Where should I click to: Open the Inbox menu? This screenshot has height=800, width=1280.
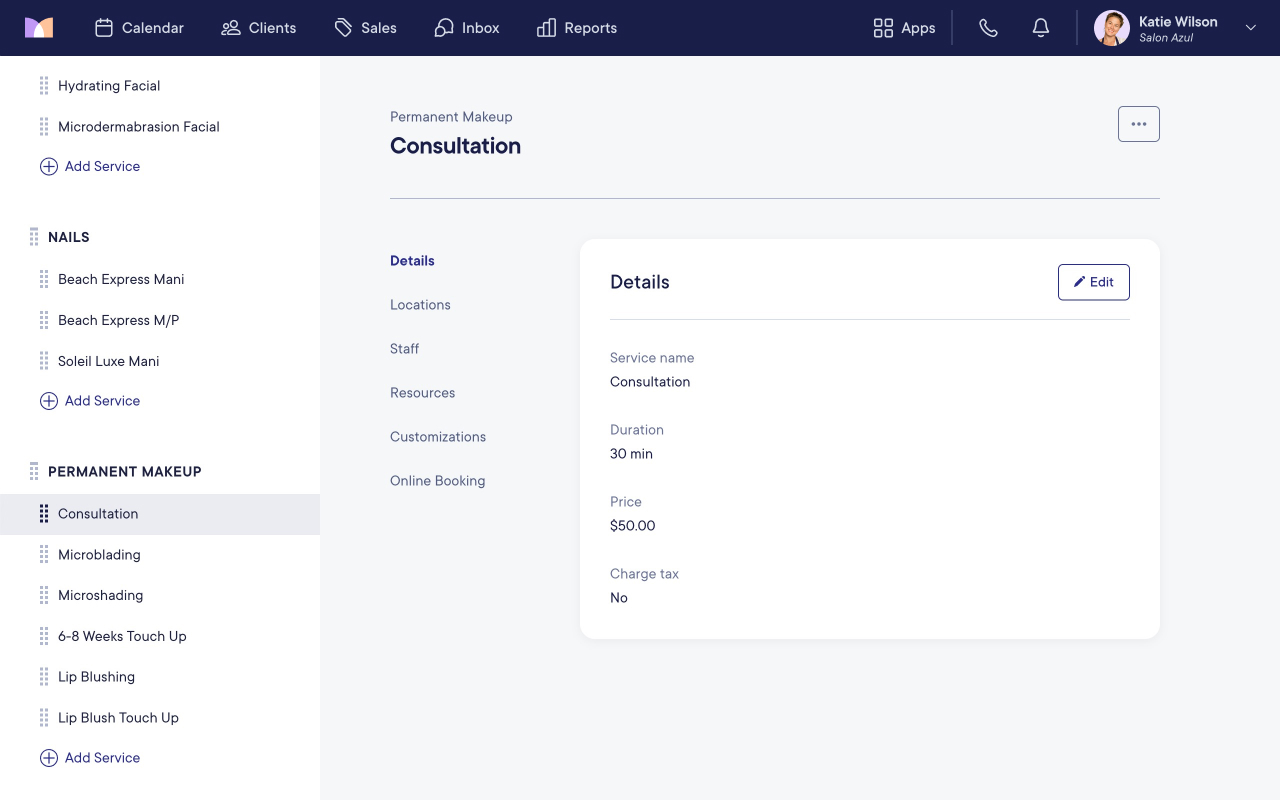[x=467, y=28]
